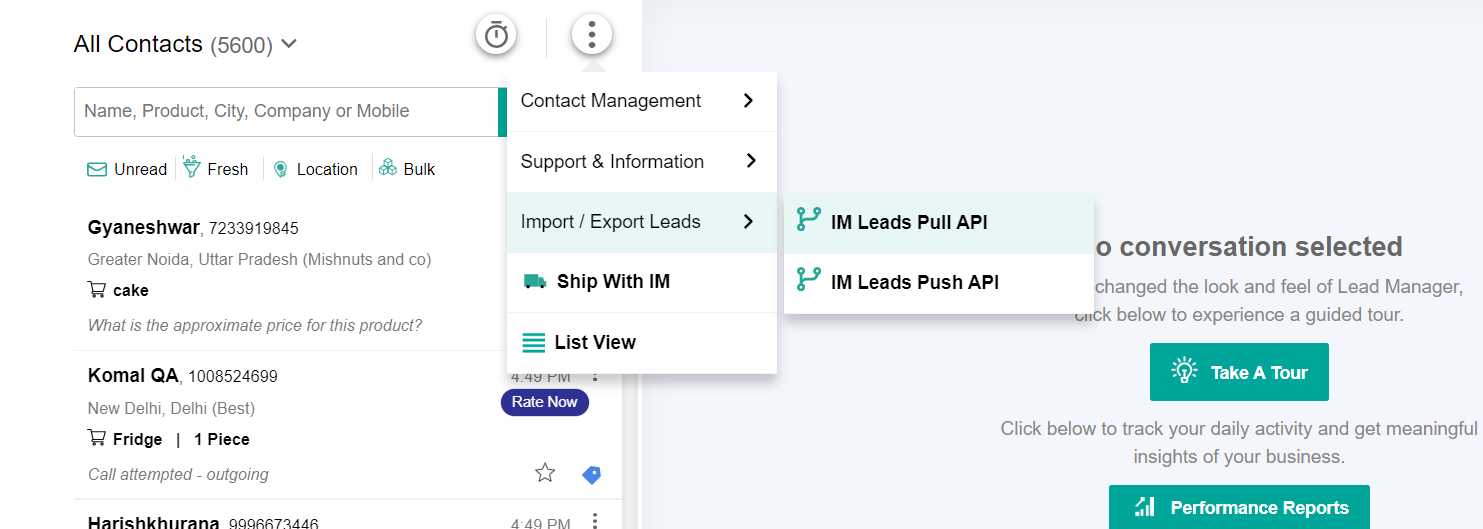Click the IM Leads Pull API branch icon
Viewport: 1483px width, 529px height.
click(808, 220)
